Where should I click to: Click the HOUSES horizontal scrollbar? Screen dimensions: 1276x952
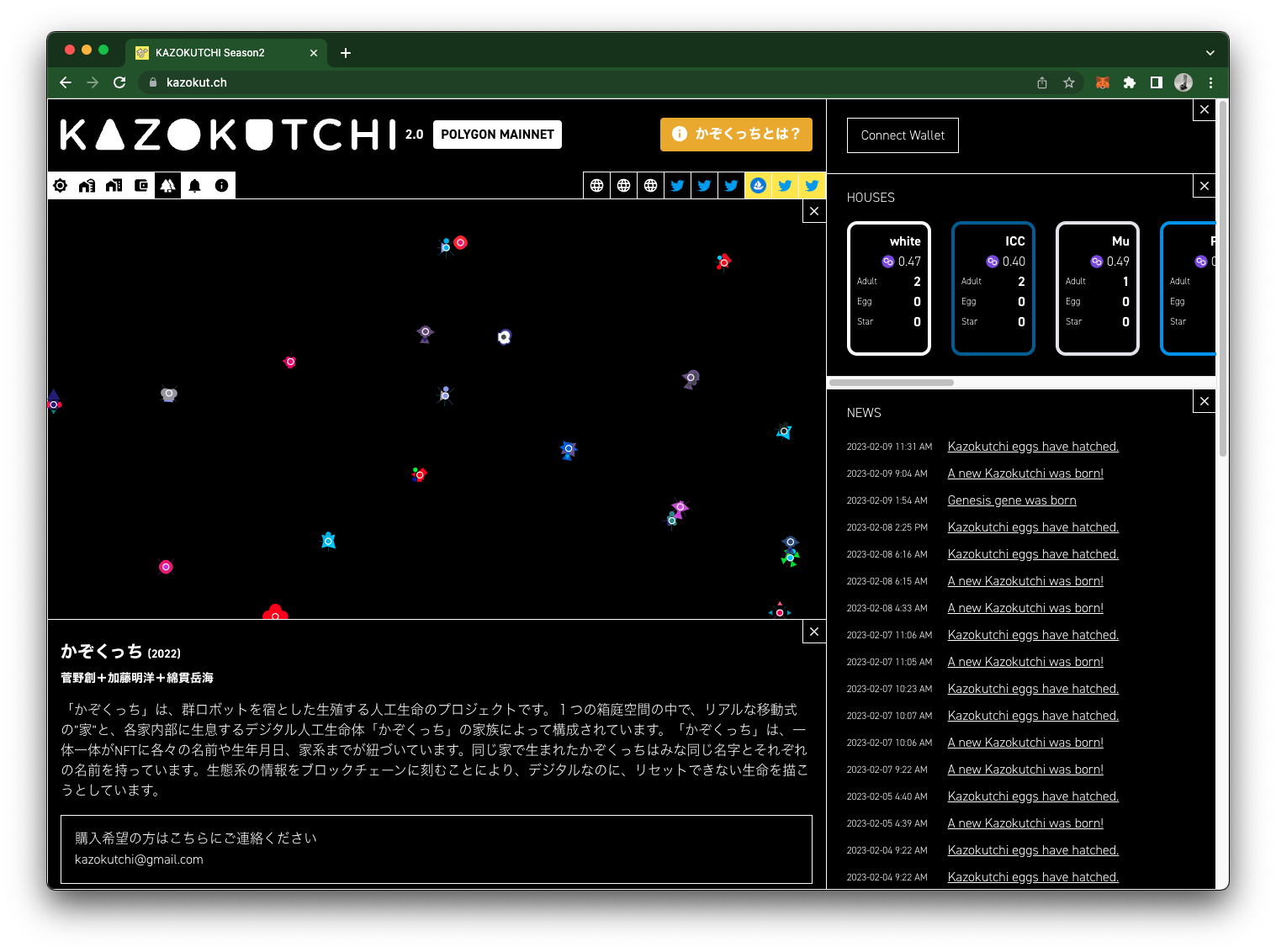tap(892, 383)
